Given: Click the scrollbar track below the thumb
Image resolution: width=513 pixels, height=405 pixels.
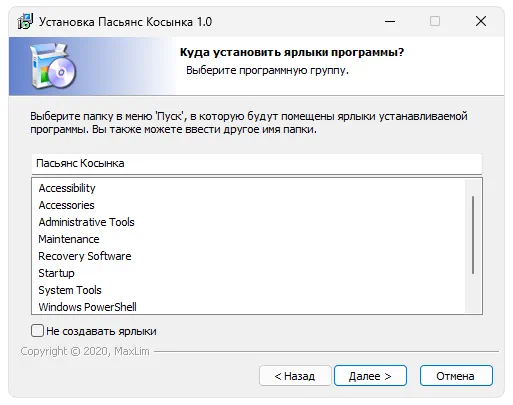Looking at the screenshot, I should [473, 293].
